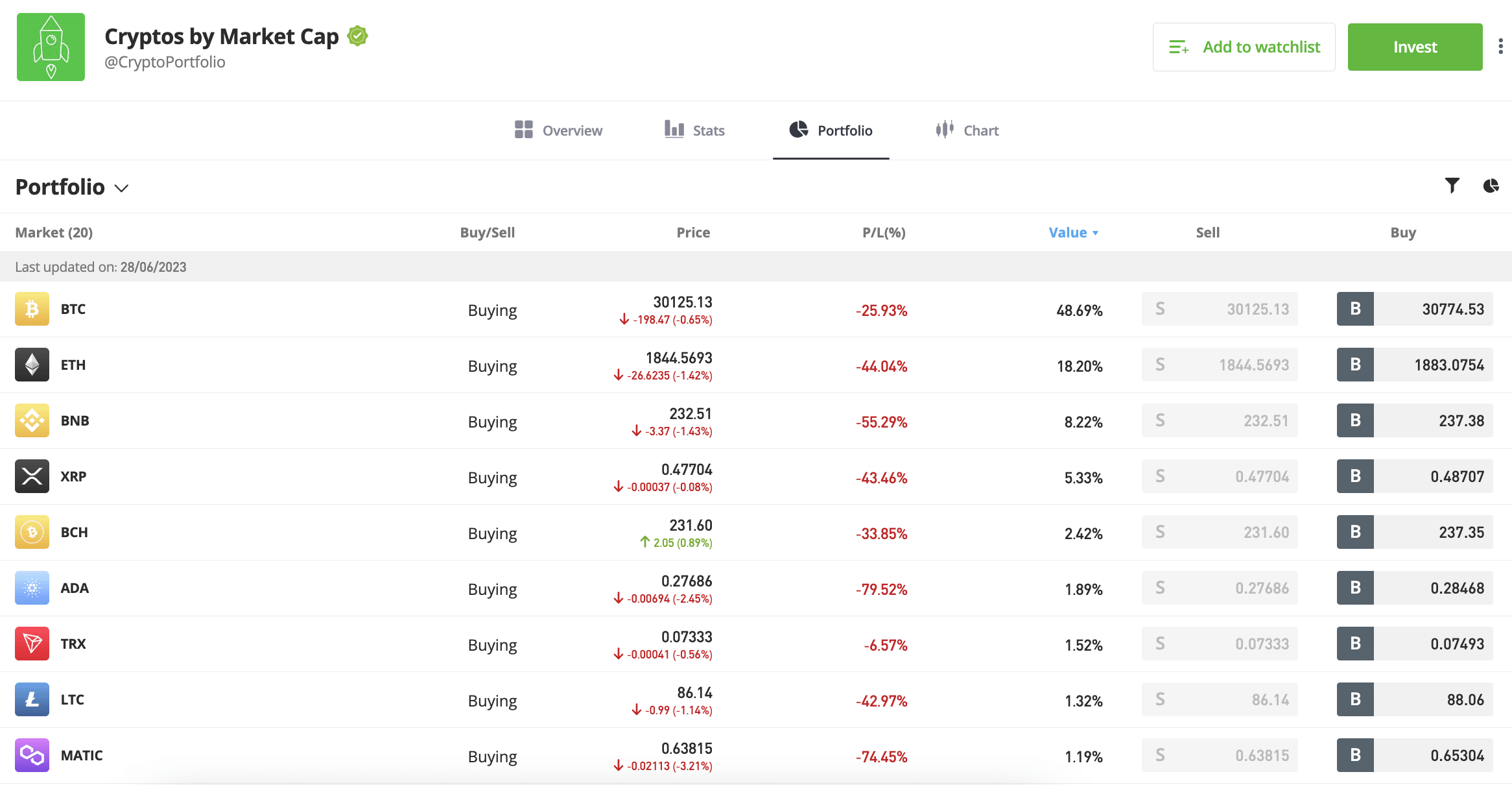
Task: Click the BNB coin icon
Action: coord(32,420)
